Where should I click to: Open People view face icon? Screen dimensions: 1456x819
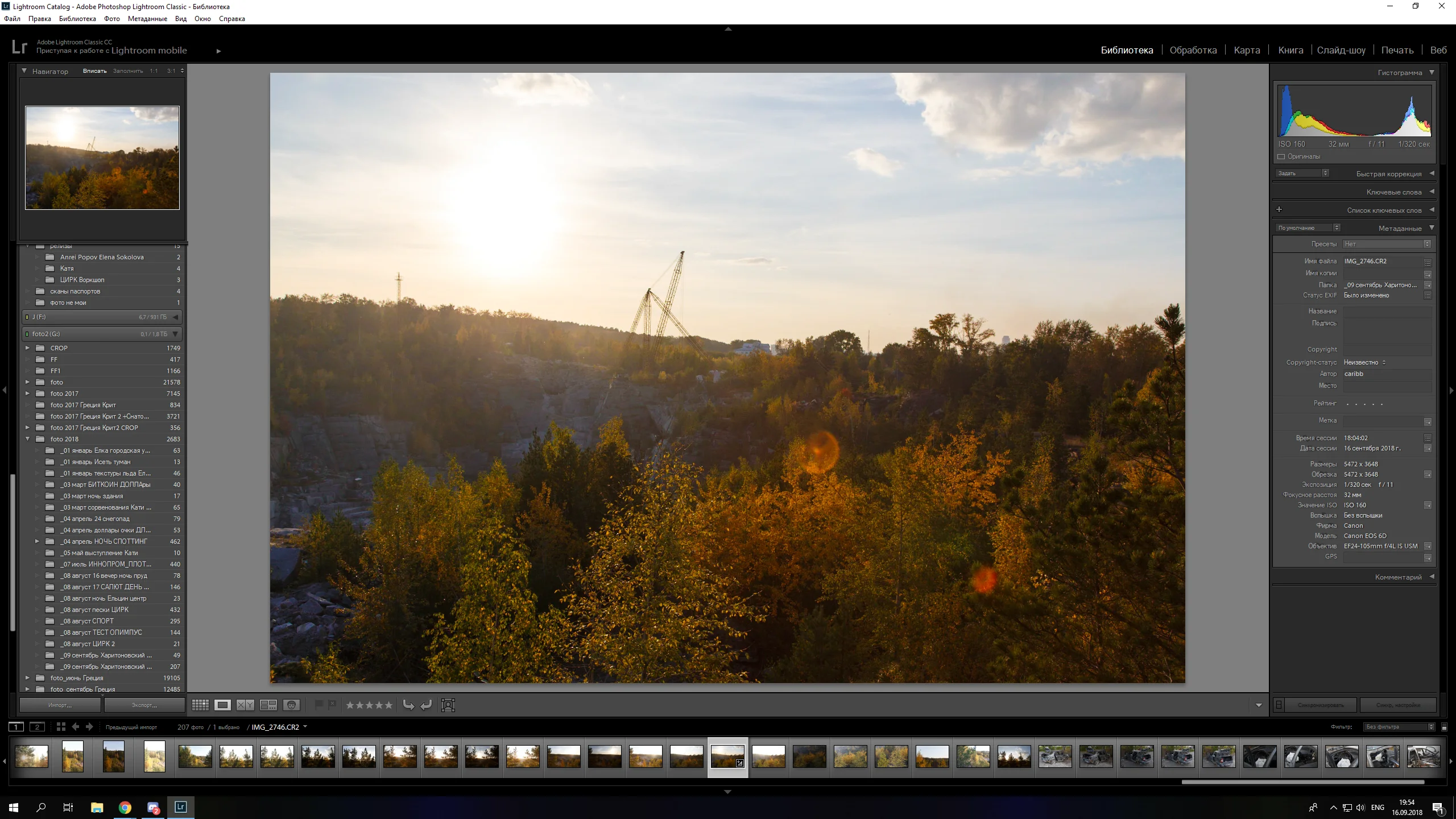tap(291, 705)
